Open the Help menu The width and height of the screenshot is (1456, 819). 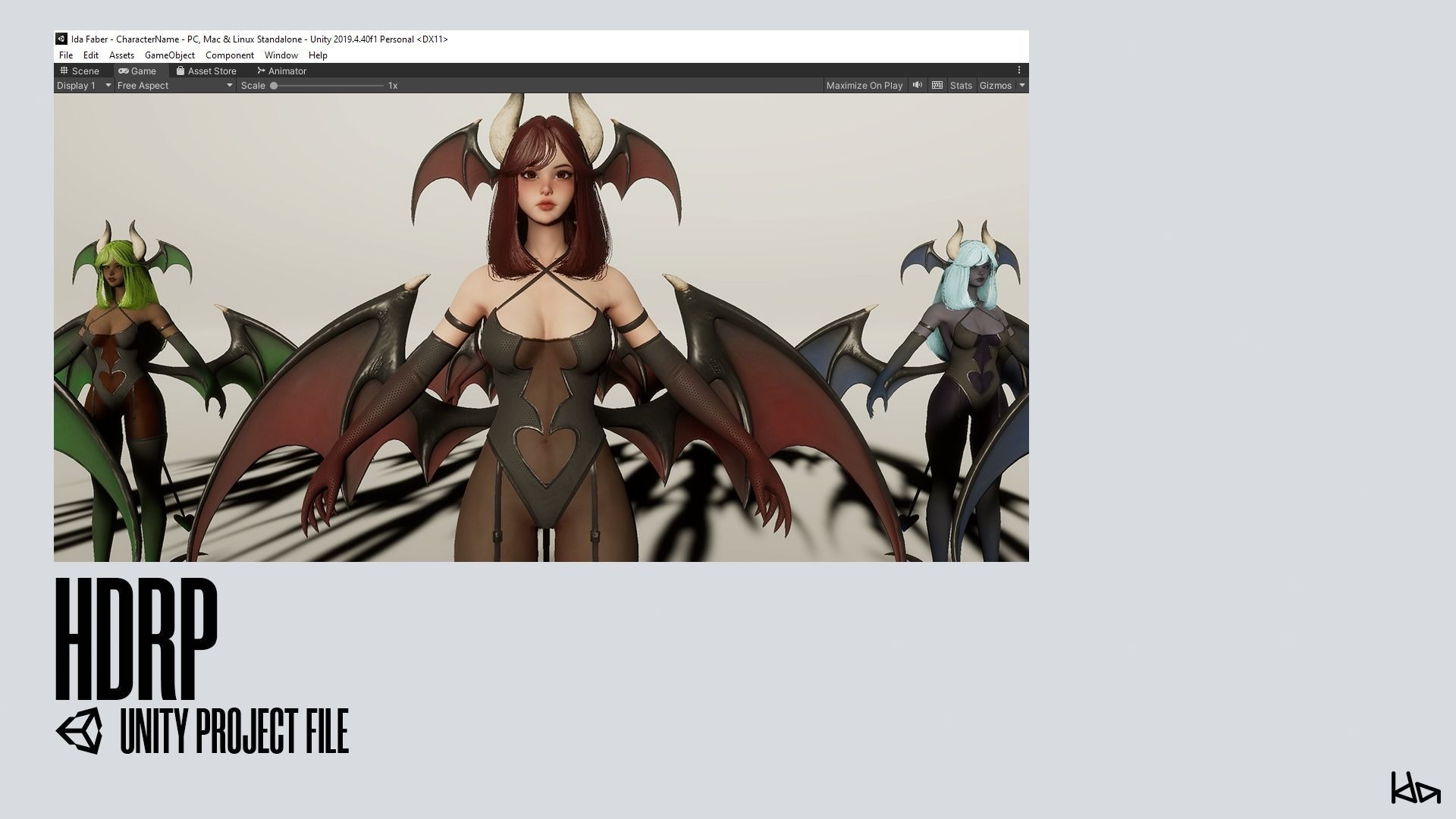coord(318,55)
